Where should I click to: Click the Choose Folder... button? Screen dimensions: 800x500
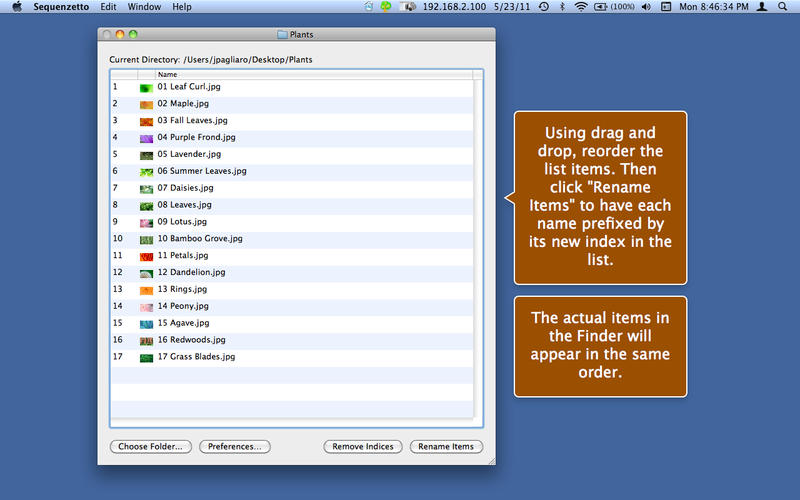point(151,446)
